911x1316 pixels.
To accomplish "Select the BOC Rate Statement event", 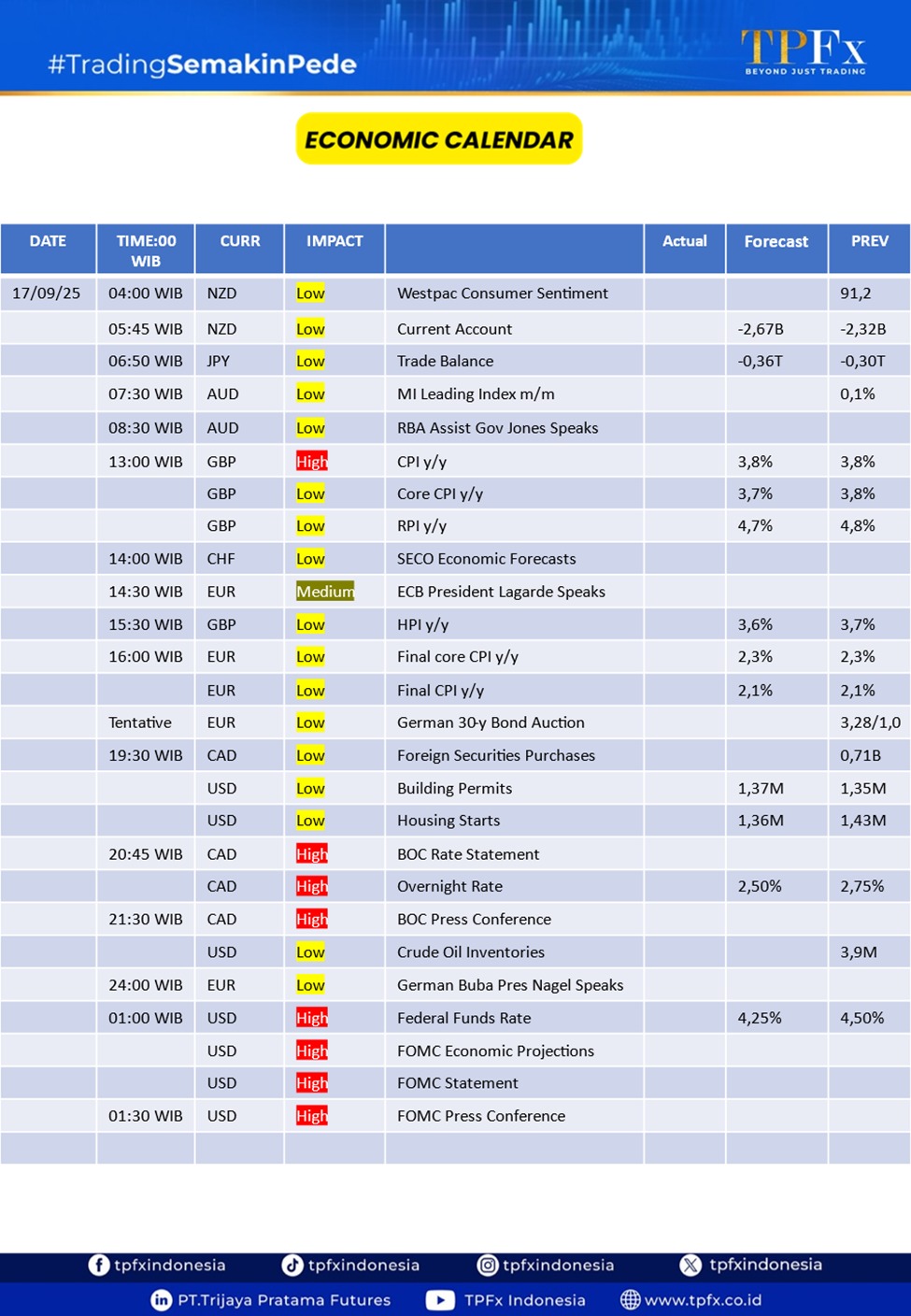I will pyautogui.click(x=468, y=854).
